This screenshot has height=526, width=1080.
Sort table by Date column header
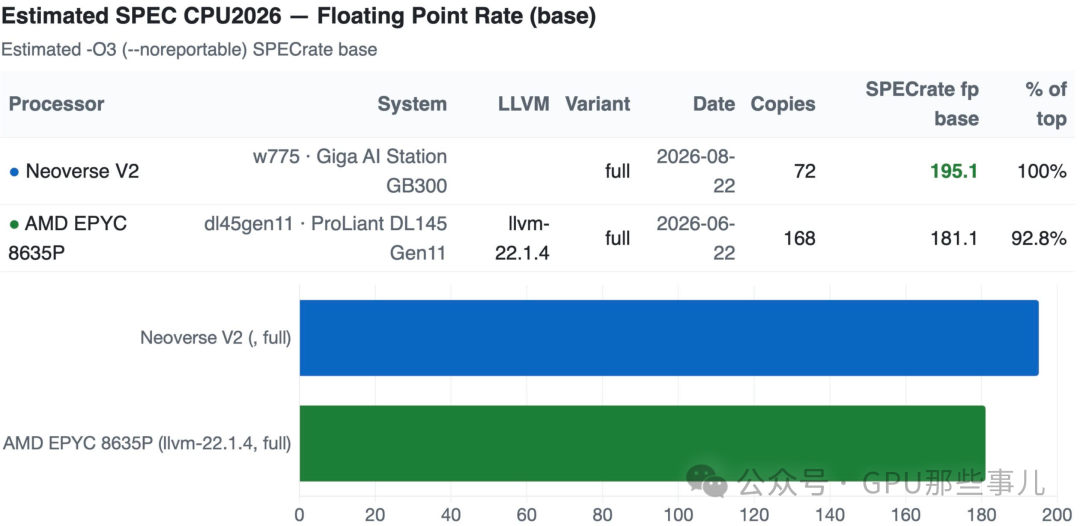714,104
